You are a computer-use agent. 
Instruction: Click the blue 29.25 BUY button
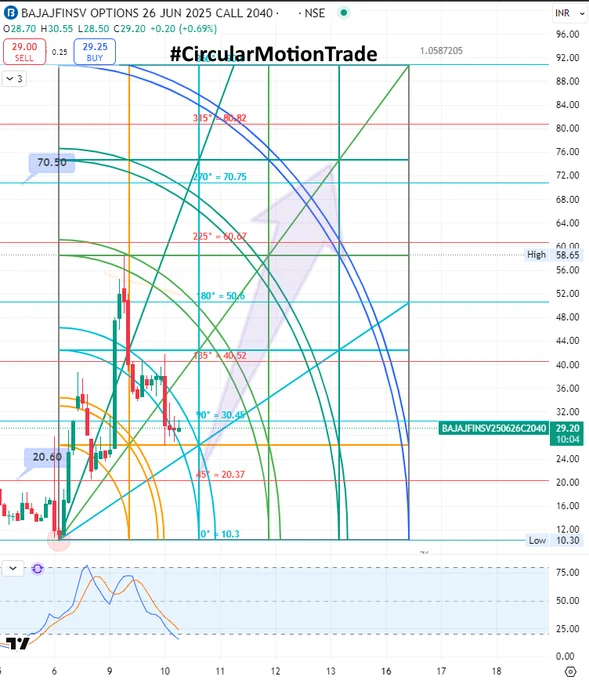[x=95, y=52]
